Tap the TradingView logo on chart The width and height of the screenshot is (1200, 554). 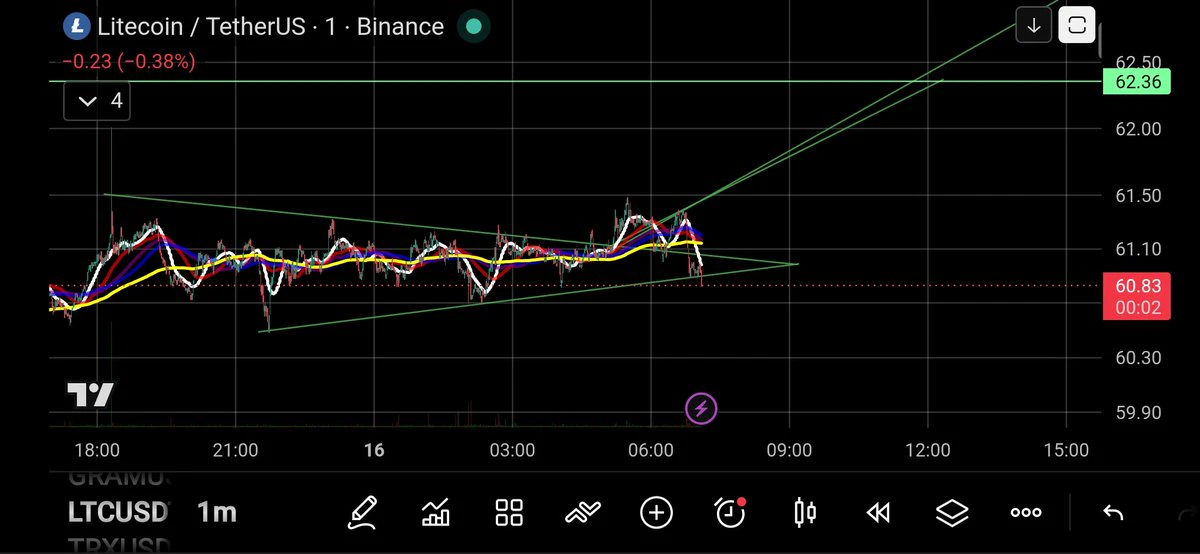click(x=90, y=395)
